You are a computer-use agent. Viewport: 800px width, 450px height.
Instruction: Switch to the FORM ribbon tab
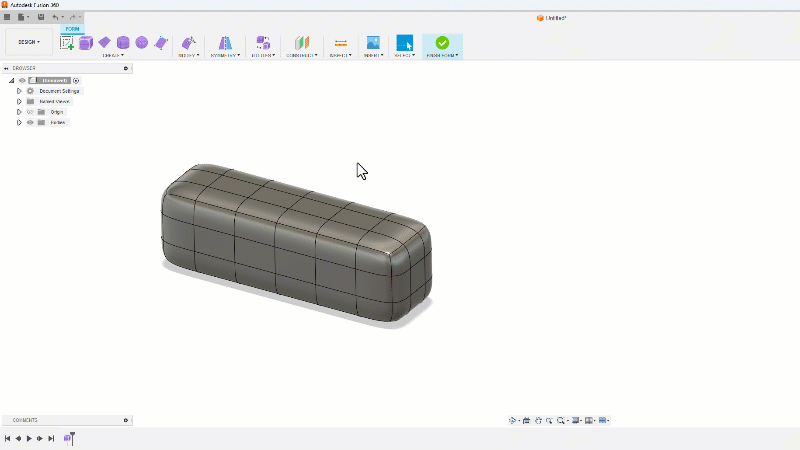point(72,29)
